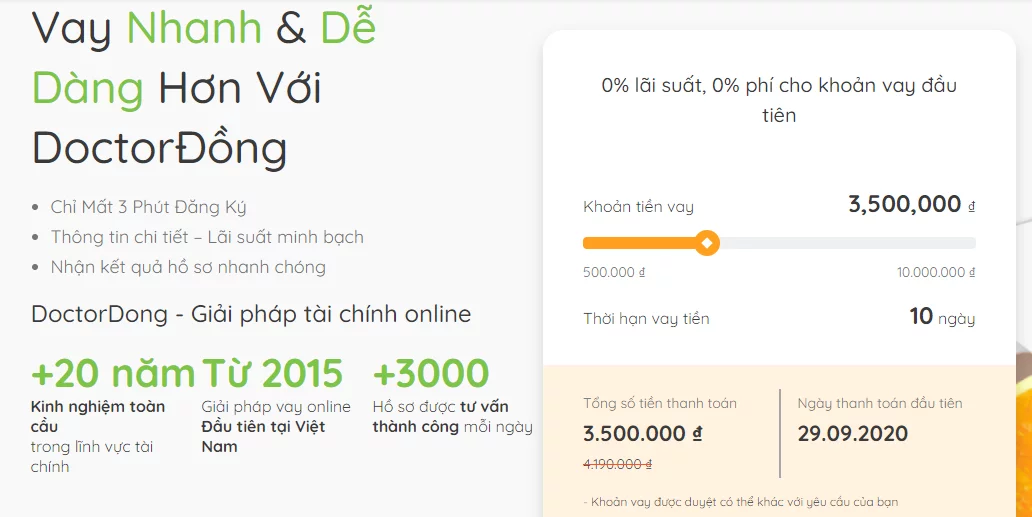This screenshot has width=1032, height=517.
Task: Click the Chỉ Mất 3 Phút Đăng Ký bullet
Action: coord(148,207)
